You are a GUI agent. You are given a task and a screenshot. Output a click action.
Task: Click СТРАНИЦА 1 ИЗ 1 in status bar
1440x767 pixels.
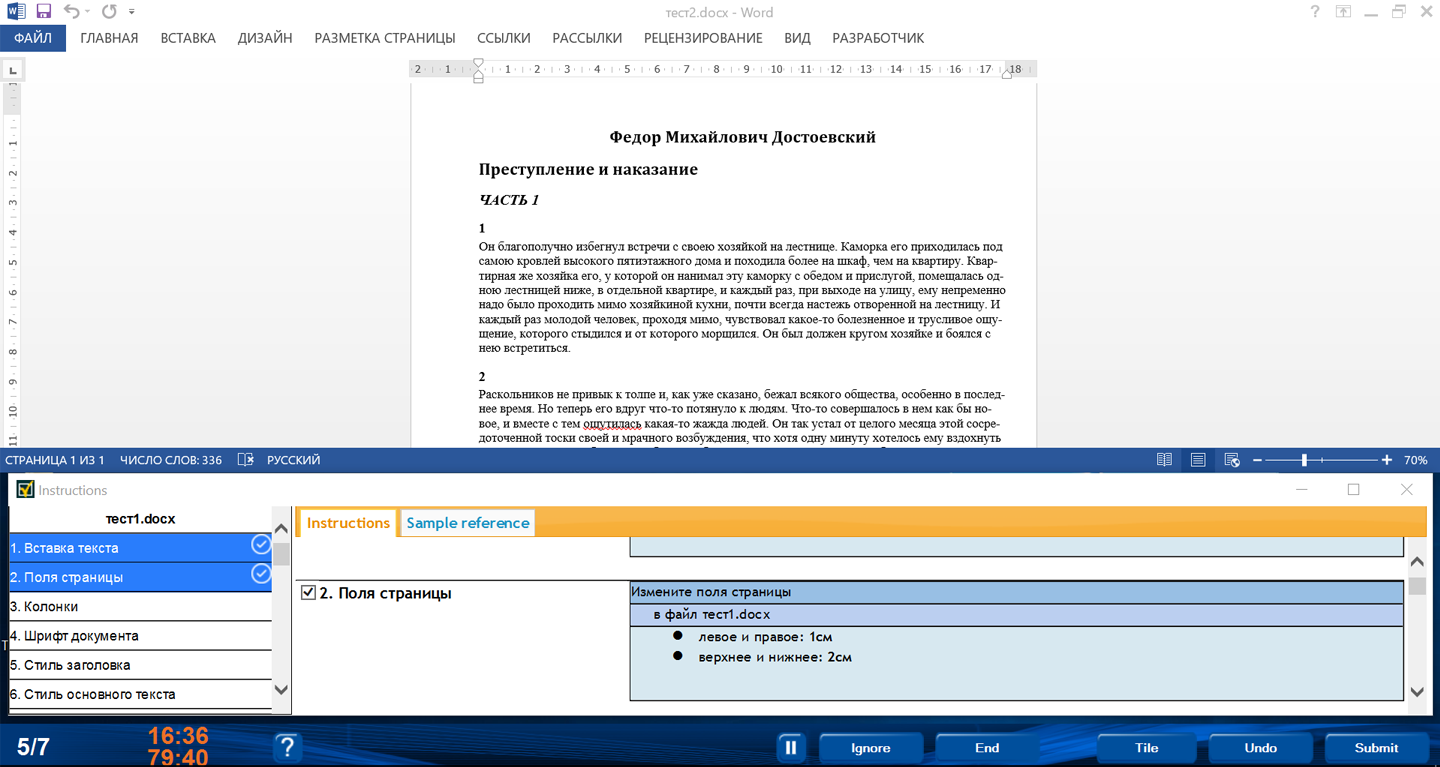pos(54,460)
